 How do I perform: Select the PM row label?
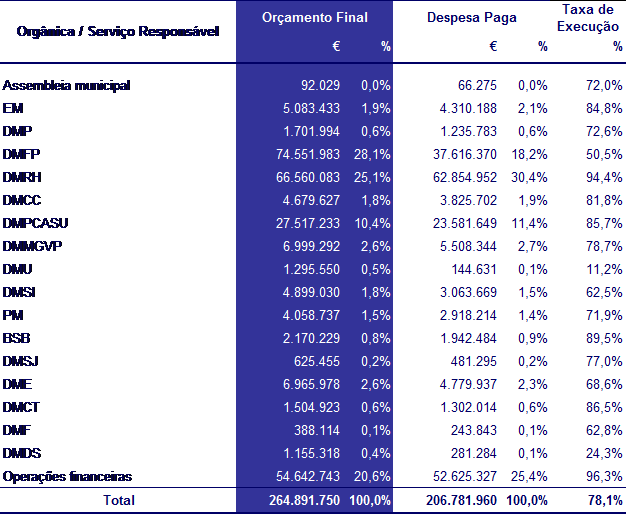point(13,315)
